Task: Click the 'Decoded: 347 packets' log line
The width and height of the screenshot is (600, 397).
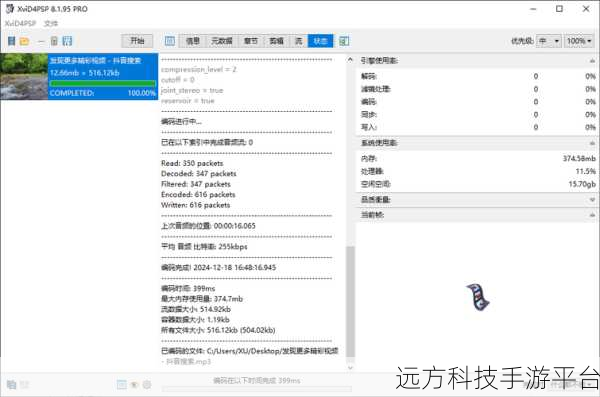Action: [199, 174]
